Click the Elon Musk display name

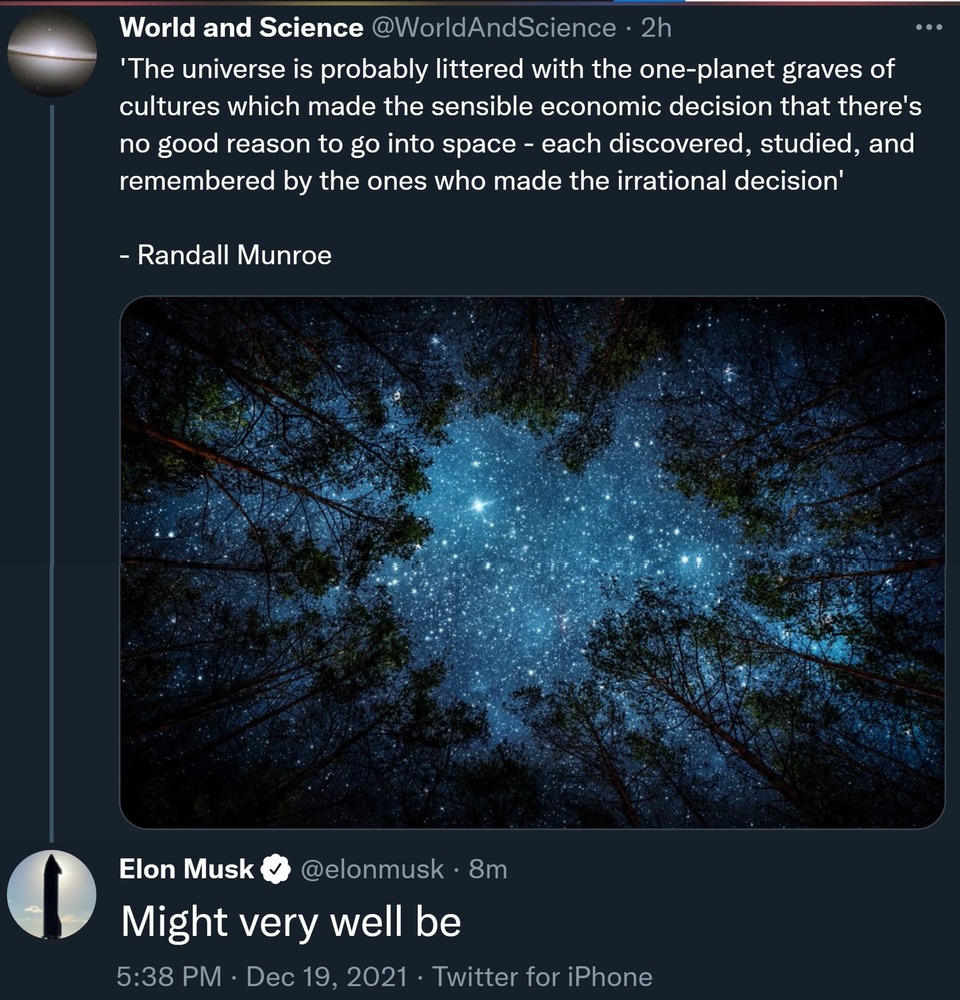click(186, 869)
